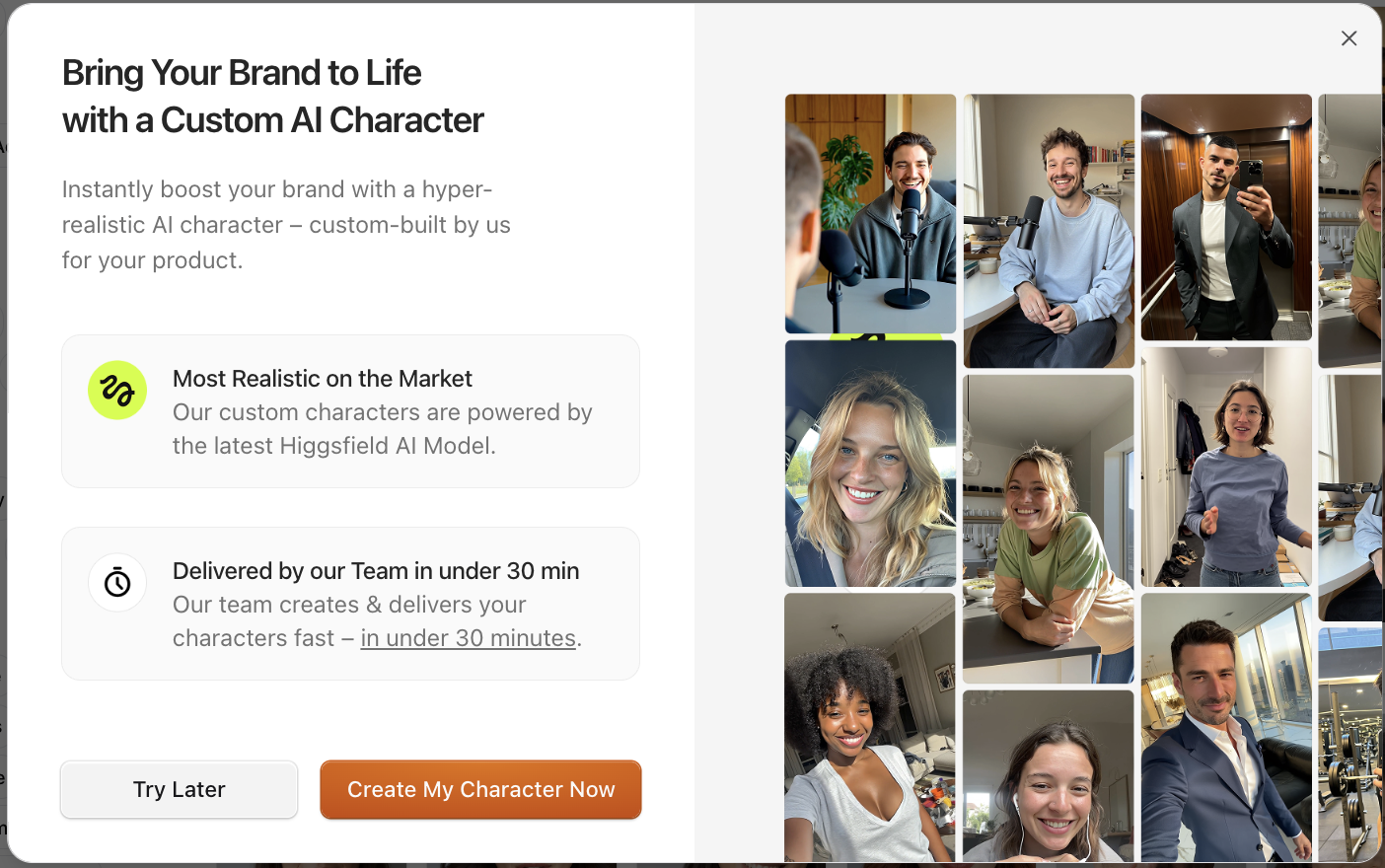Click the green Higgsfield squiggle logo icon
The height and width of the screenshot is (868, 1385).
[x=117, y=390]
